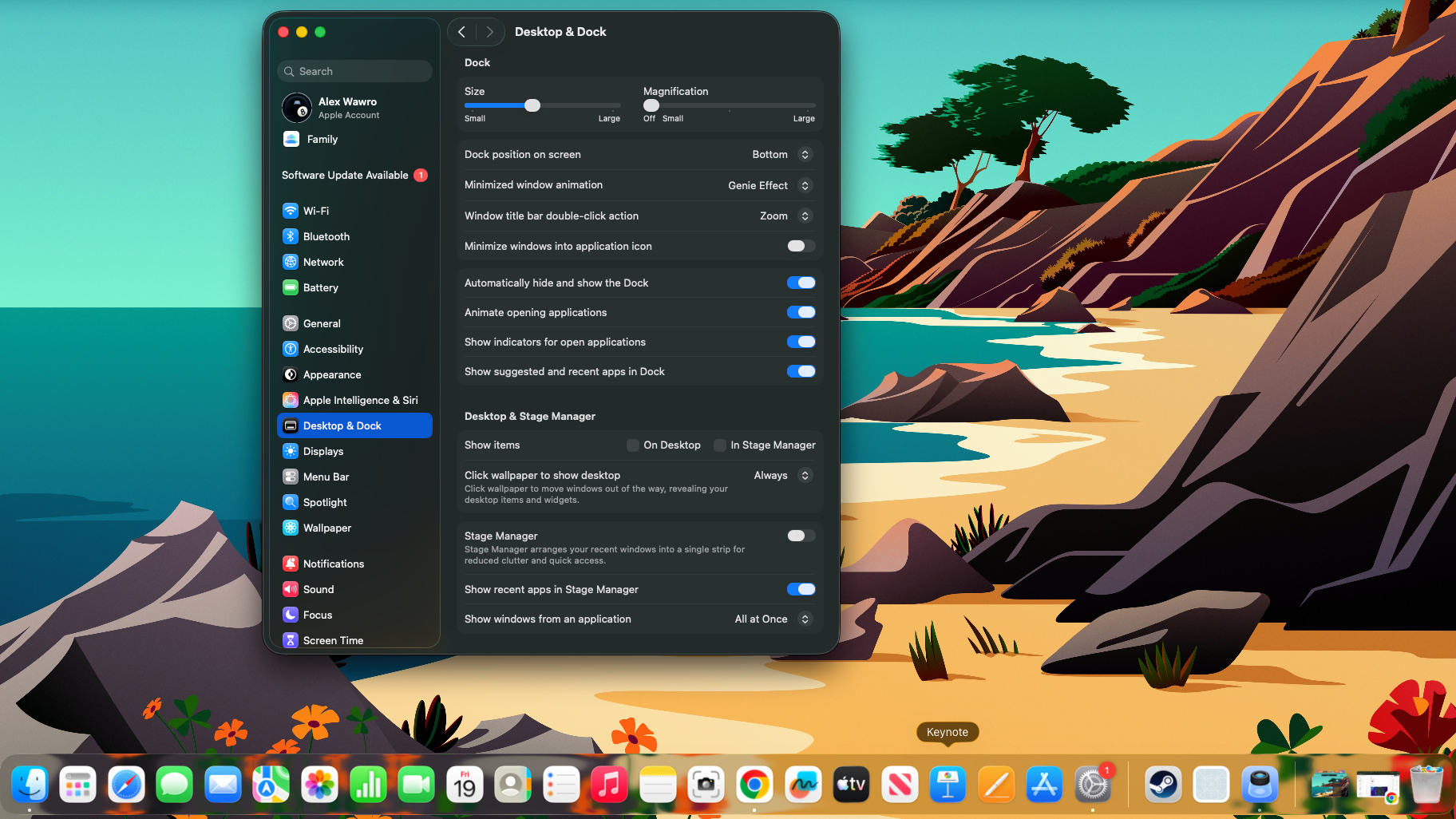Viewport: 1456px width, 819px height.
Task: Launch Steam from the Dock
Action: [x=1163, y=784]
